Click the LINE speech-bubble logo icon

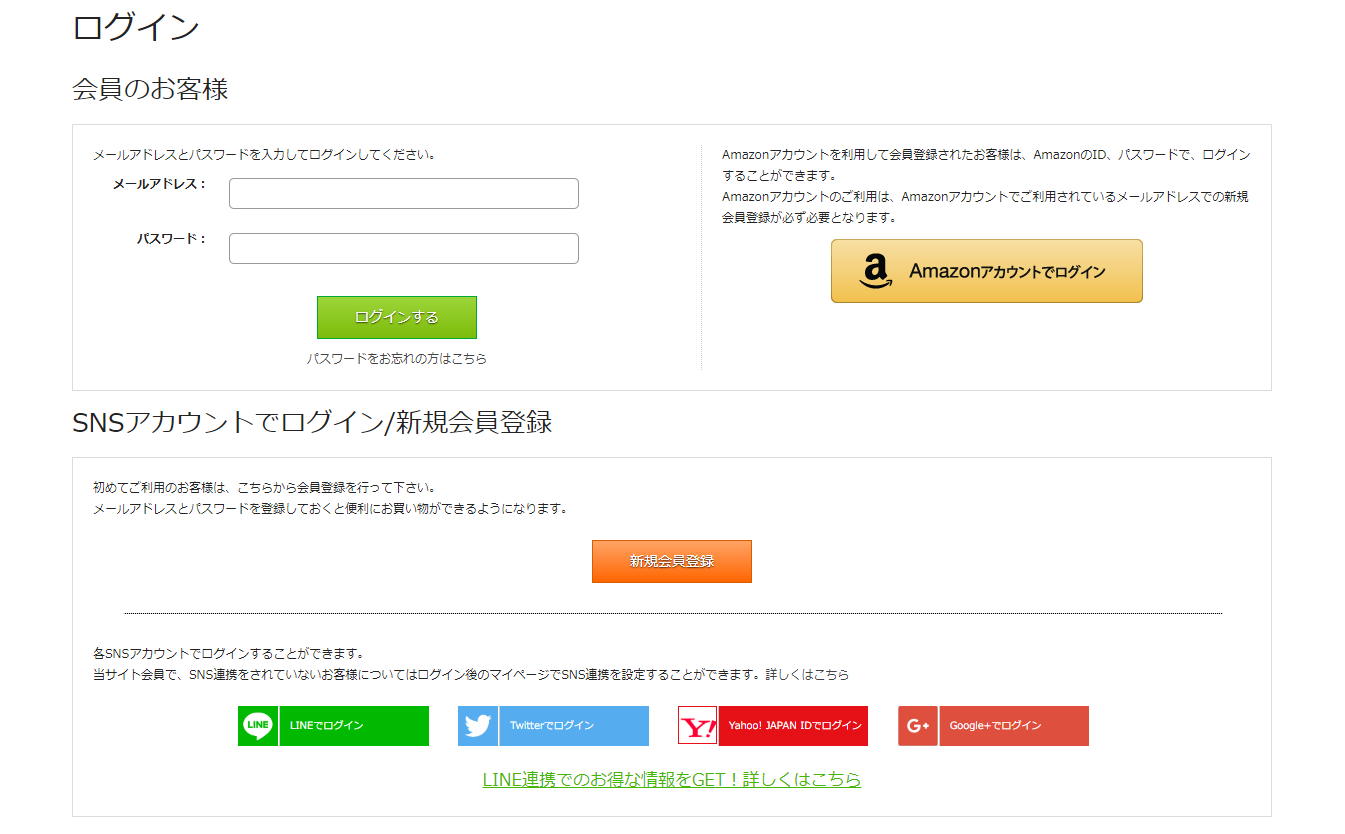click(258, 726)
